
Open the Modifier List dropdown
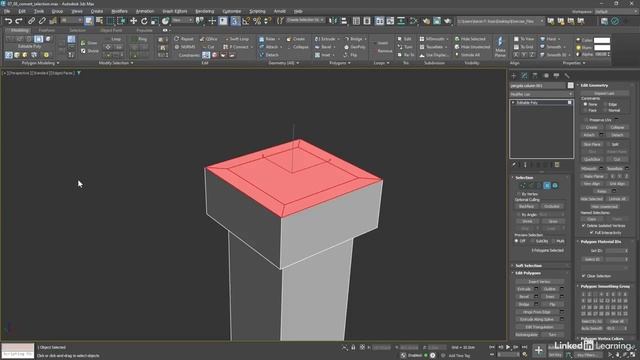[541, 94]
